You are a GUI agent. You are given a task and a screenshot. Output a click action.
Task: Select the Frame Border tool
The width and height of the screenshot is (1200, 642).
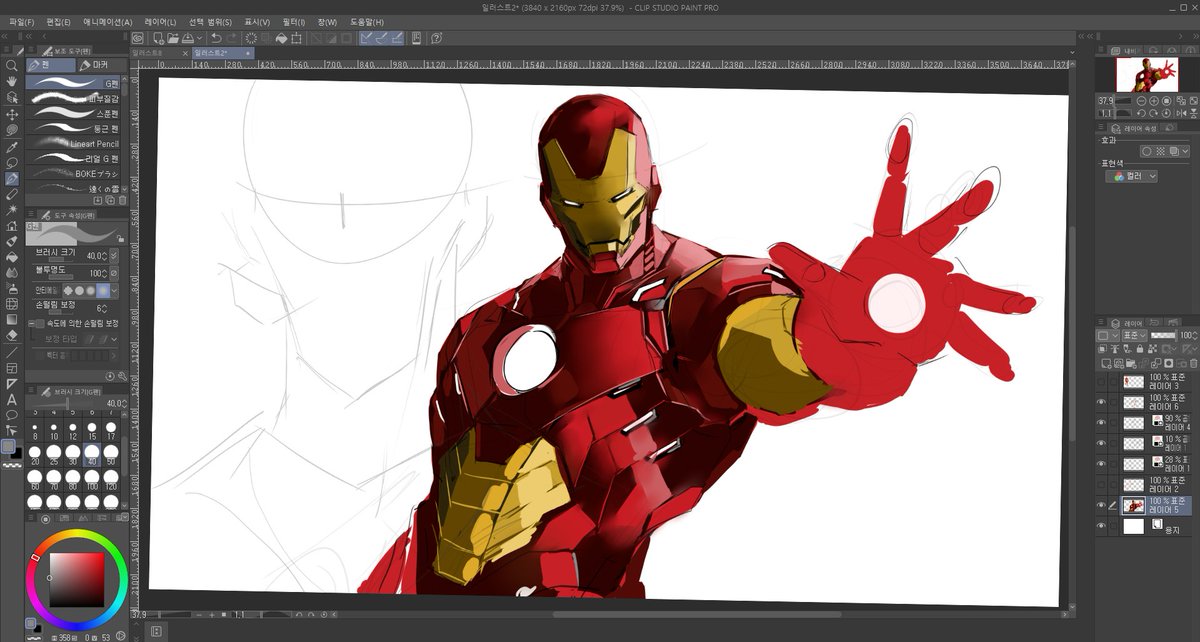click(12, 368)
